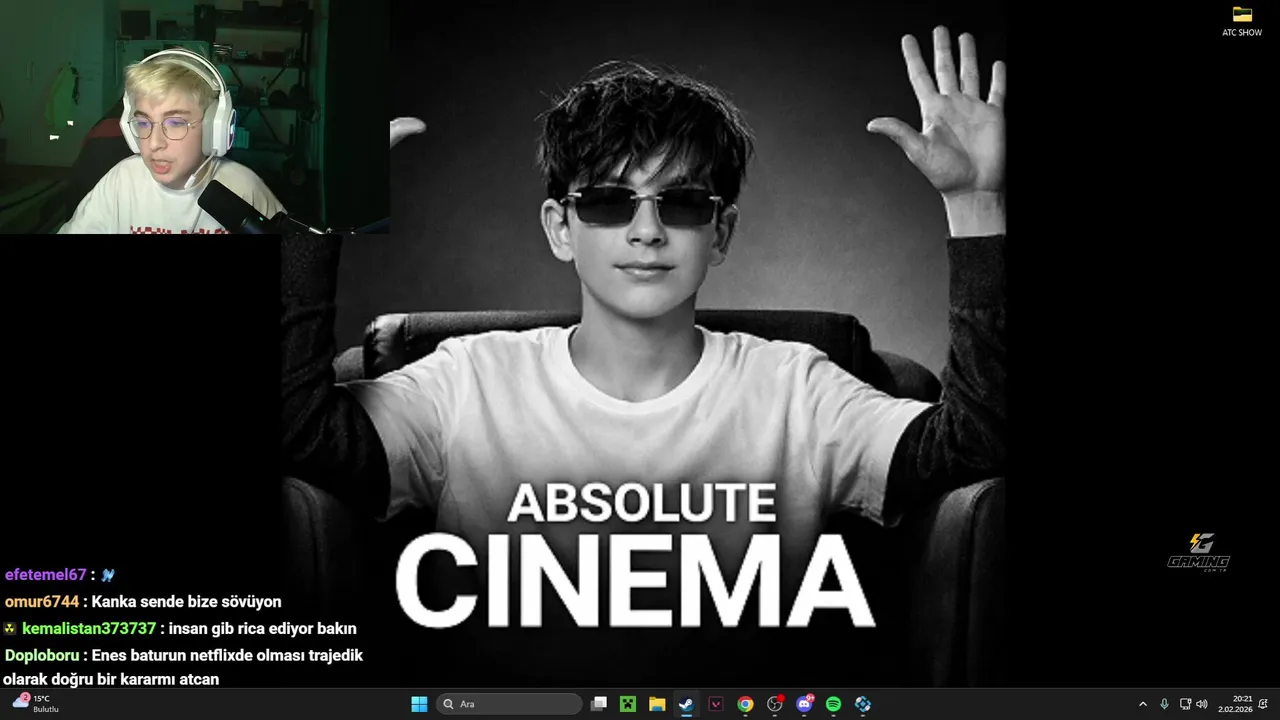Click the emote after efetemel67's name
Image resolution: width=1280 pixels, height=720 pixels.
[x=108, y=575]
